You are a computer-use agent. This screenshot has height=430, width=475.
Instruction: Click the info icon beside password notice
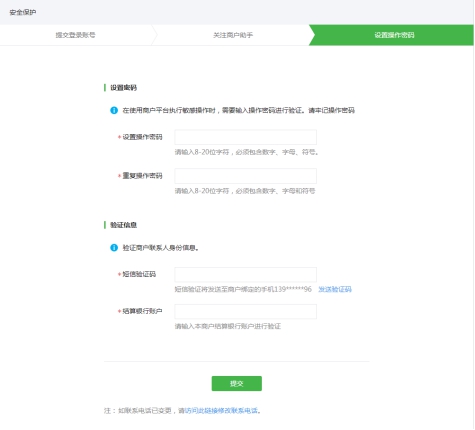(114, 110)
